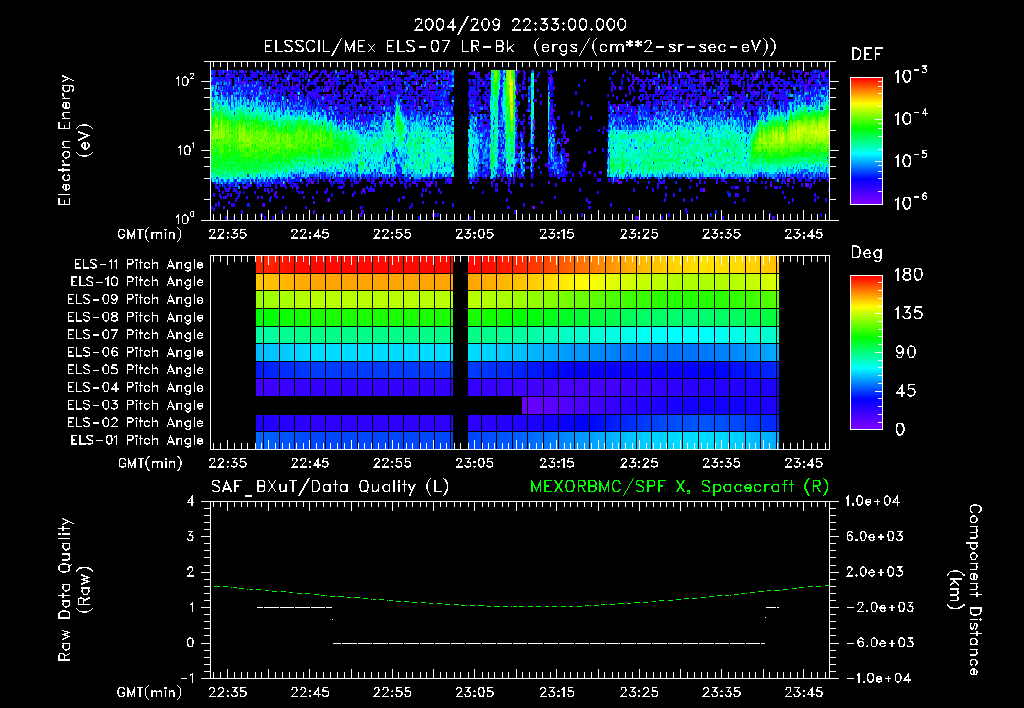Click the Component Distance (km) right axis label
Screen dimensions: 1024x708
965,590
